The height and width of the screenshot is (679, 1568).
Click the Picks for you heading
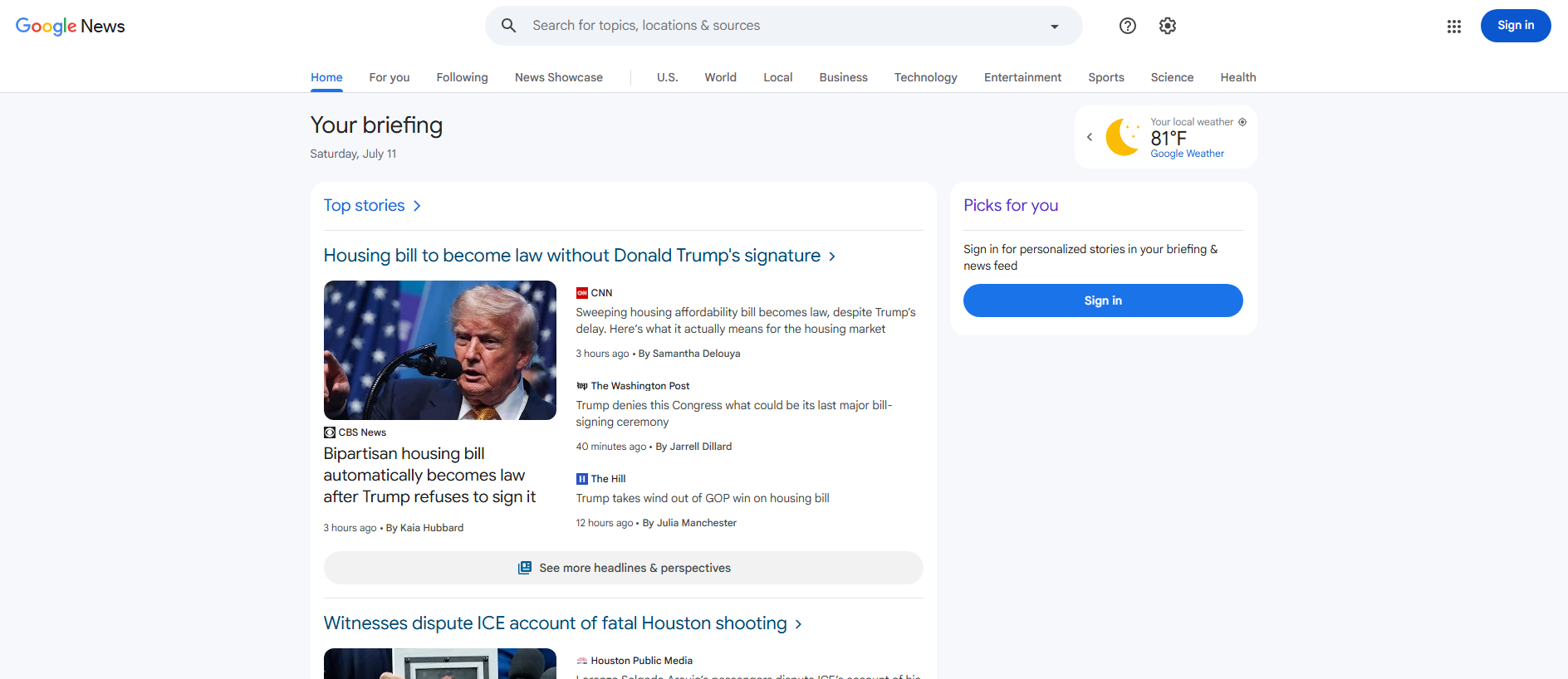[x=1011, y=205]
